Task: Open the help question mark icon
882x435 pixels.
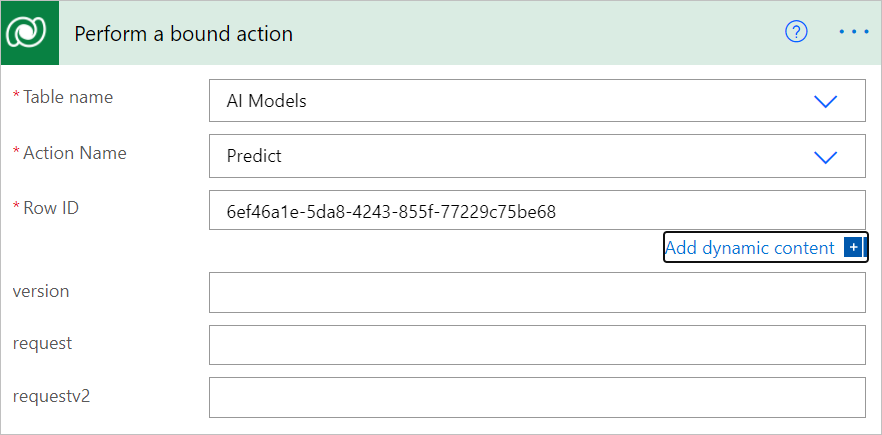Action: click(796, 32)
